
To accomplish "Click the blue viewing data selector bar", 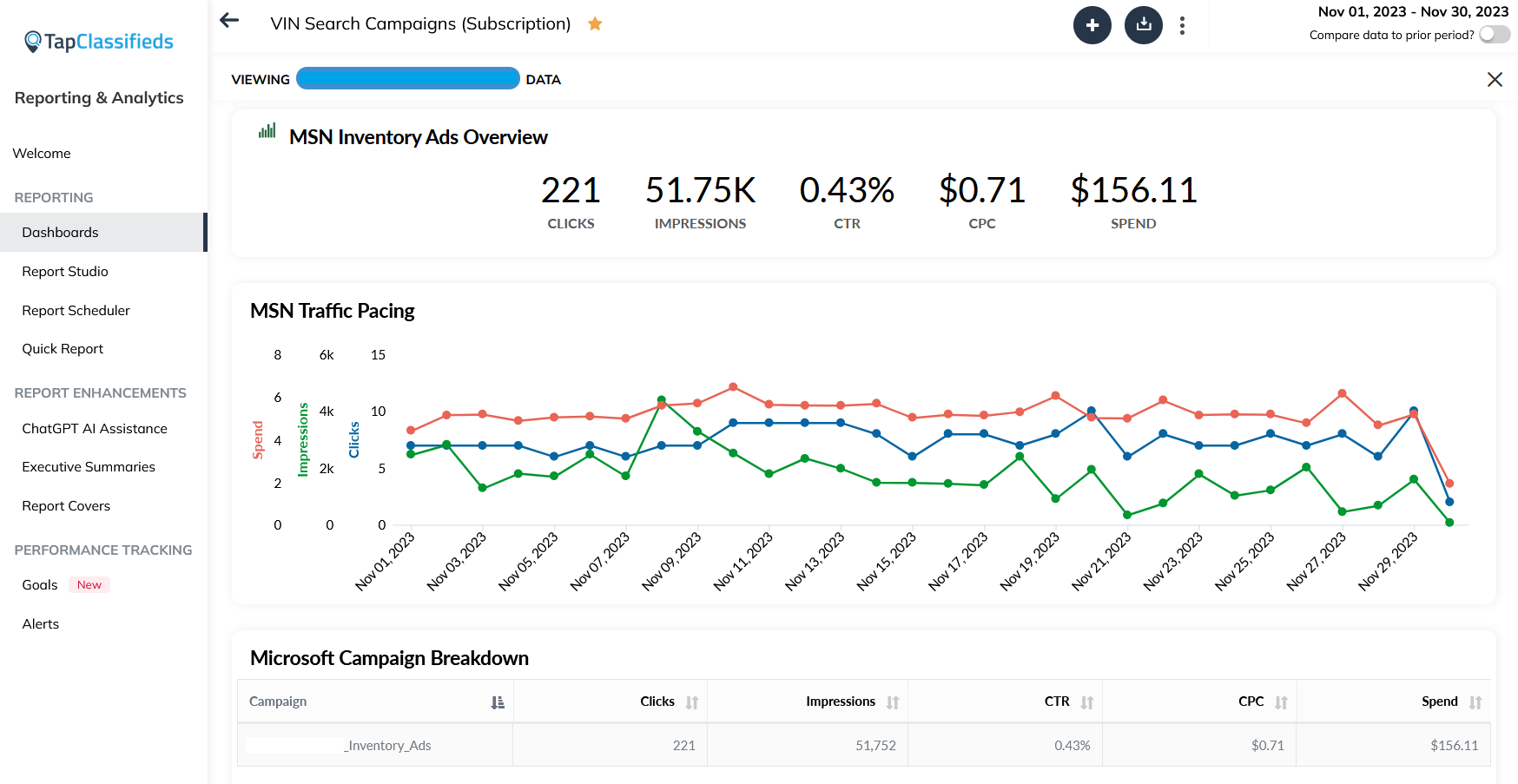I will point(407,79).
